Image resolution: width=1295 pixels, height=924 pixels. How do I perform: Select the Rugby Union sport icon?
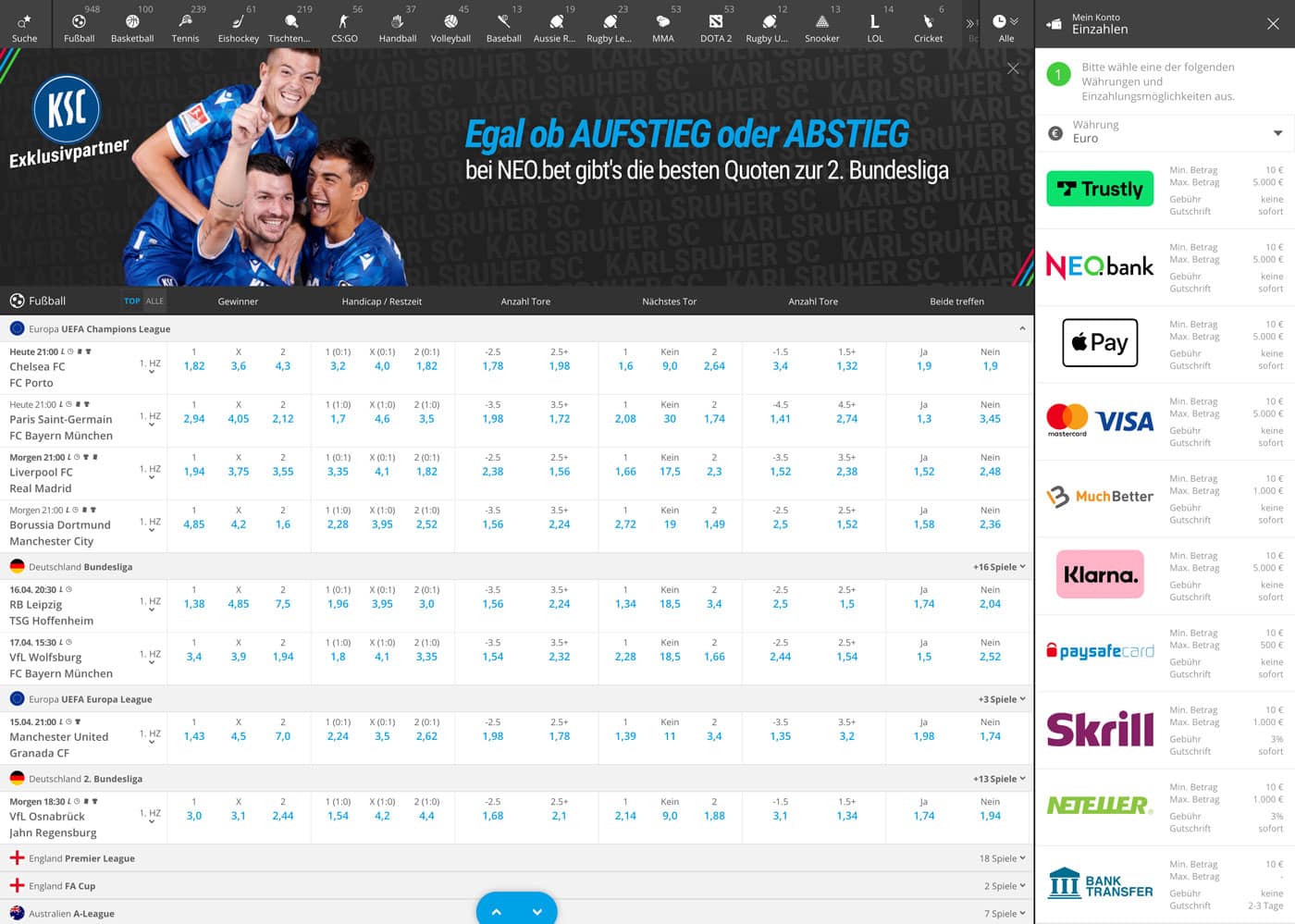tap(769, 22)
